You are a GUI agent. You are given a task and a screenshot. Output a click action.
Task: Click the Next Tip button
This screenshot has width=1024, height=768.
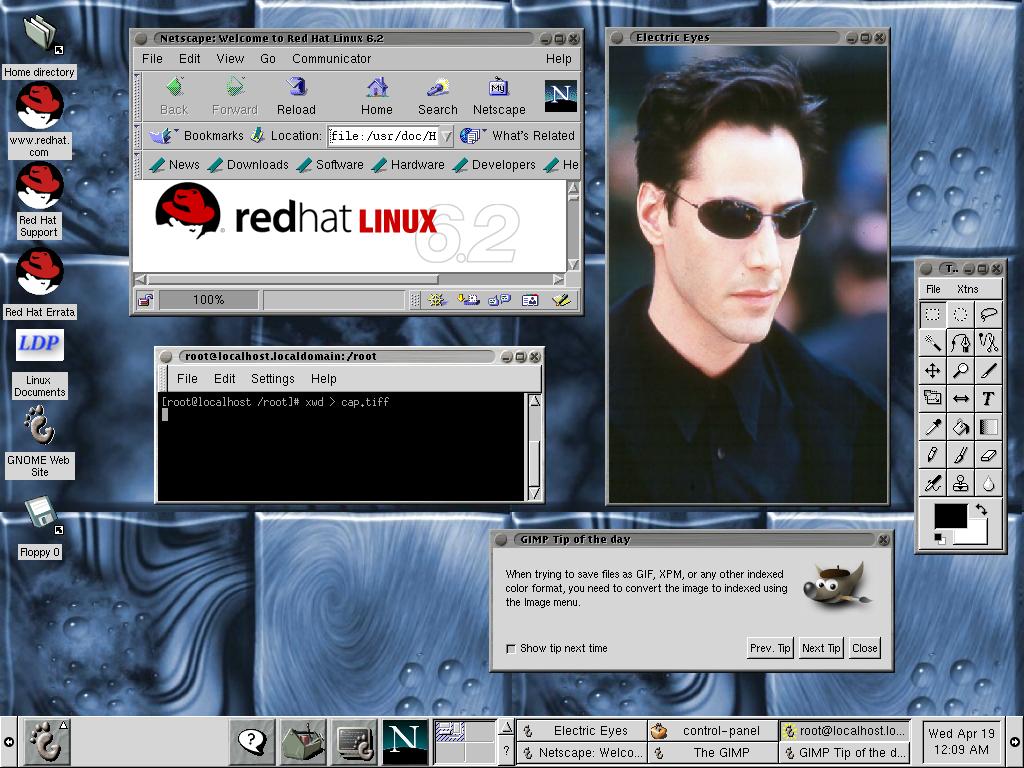point(821,648)
